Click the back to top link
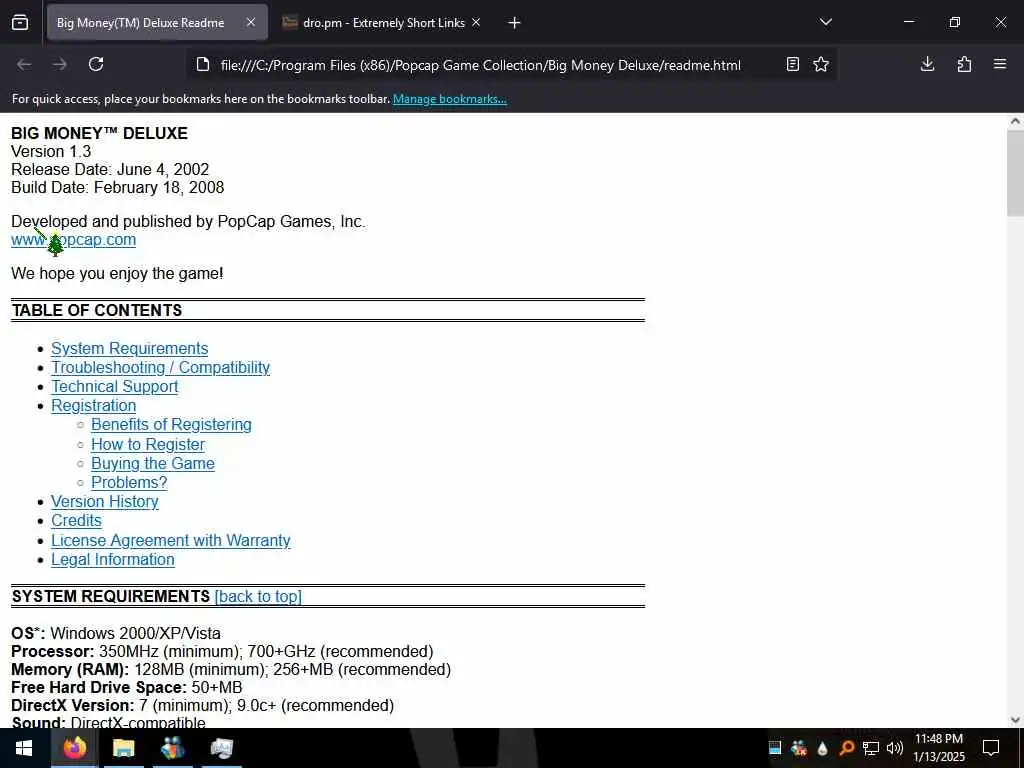The image size is (1024, 768). (258, 596)
